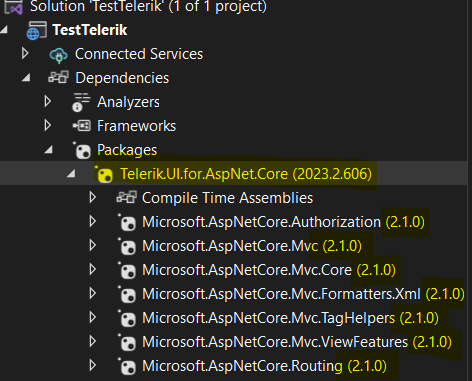Viewport: 472px width, 381px height.
Task: Click the Dependencies node icon
Action: coord(58,77)
